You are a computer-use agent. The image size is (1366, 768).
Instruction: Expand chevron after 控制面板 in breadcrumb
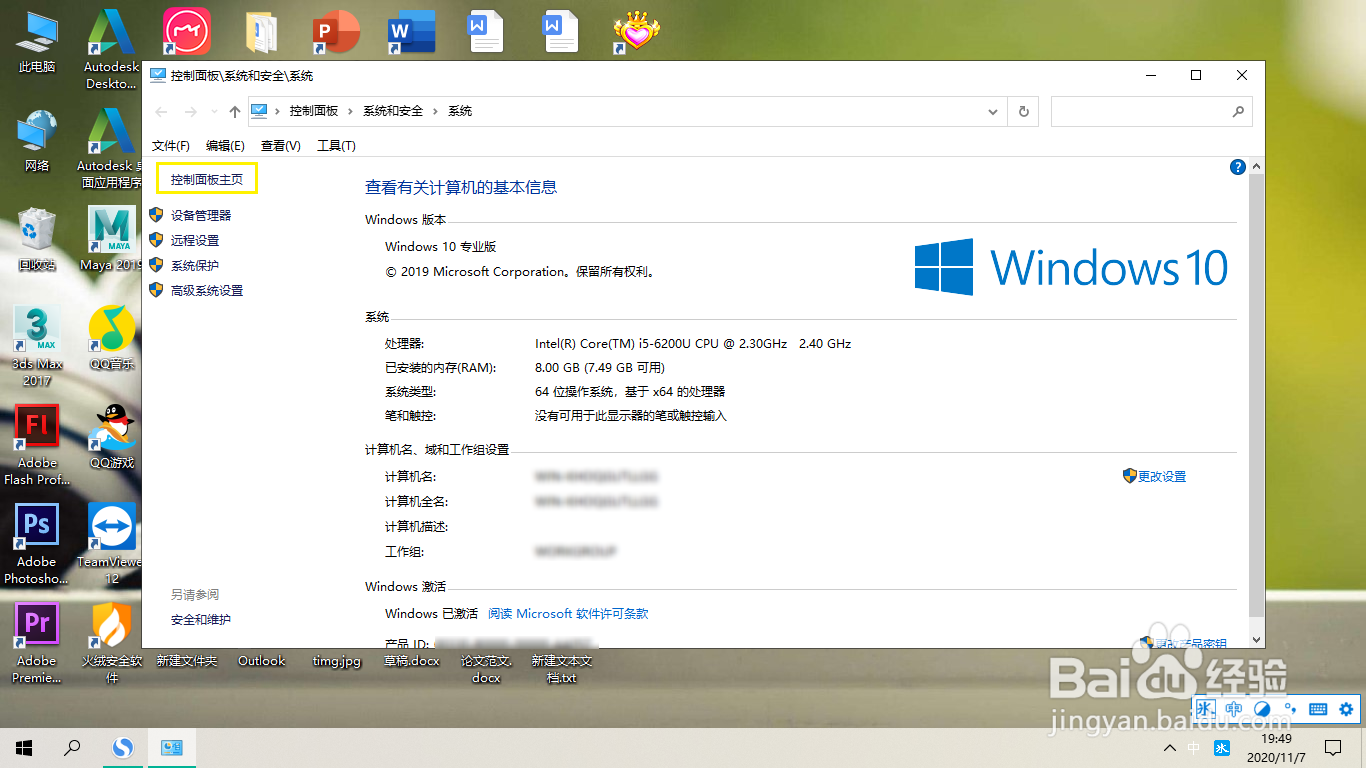351,111
